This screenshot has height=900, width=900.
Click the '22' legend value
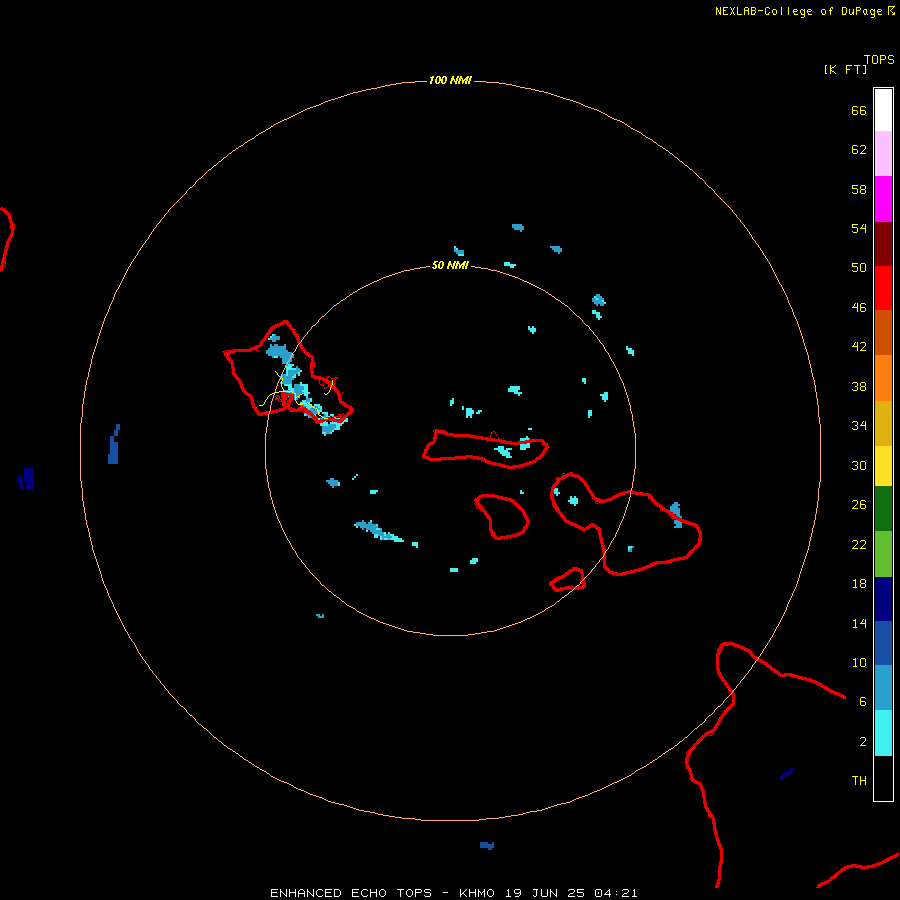point(859,544)
